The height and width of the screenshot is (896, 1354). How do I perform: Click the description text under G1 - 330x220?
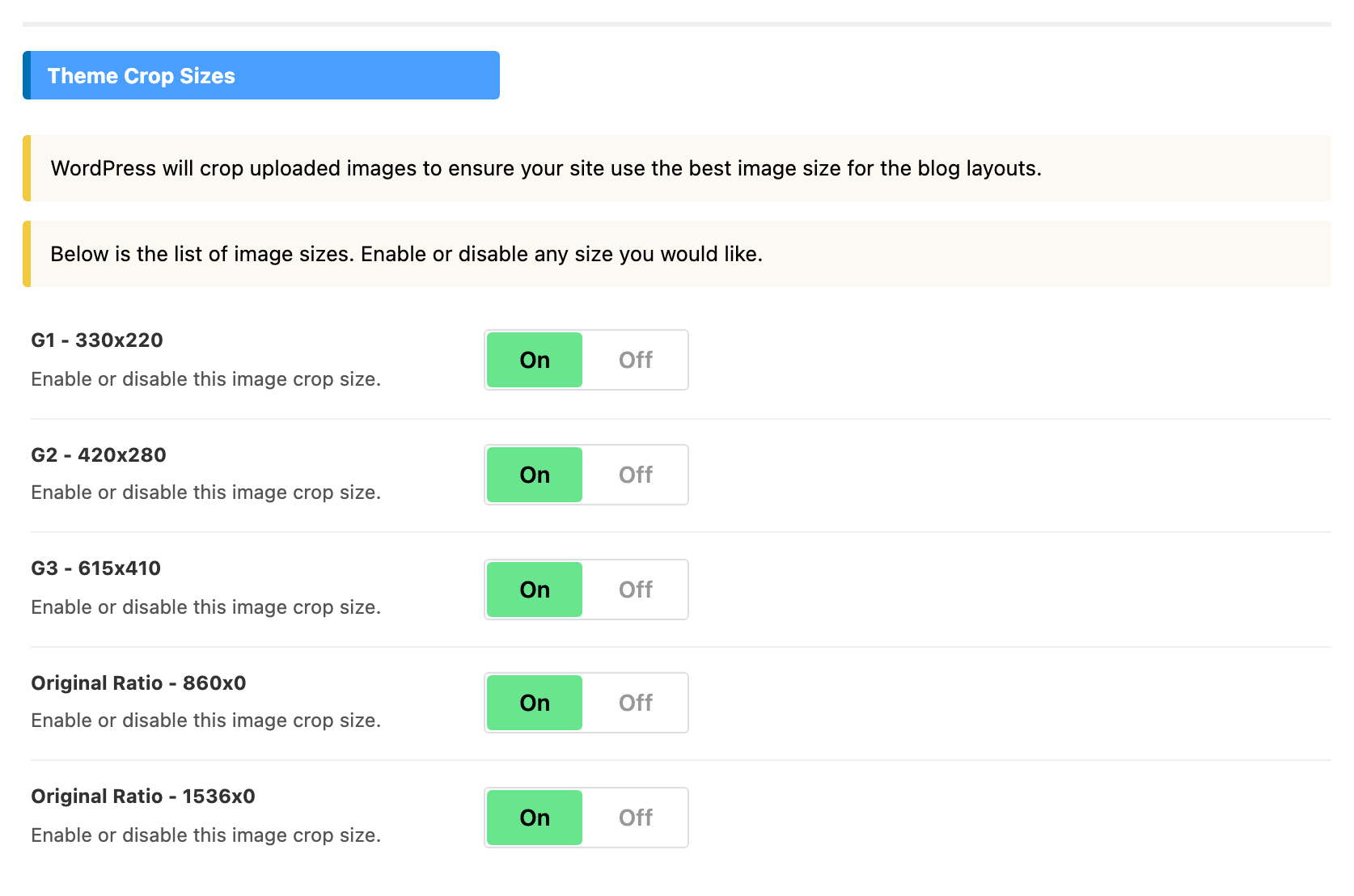(206, 379)
